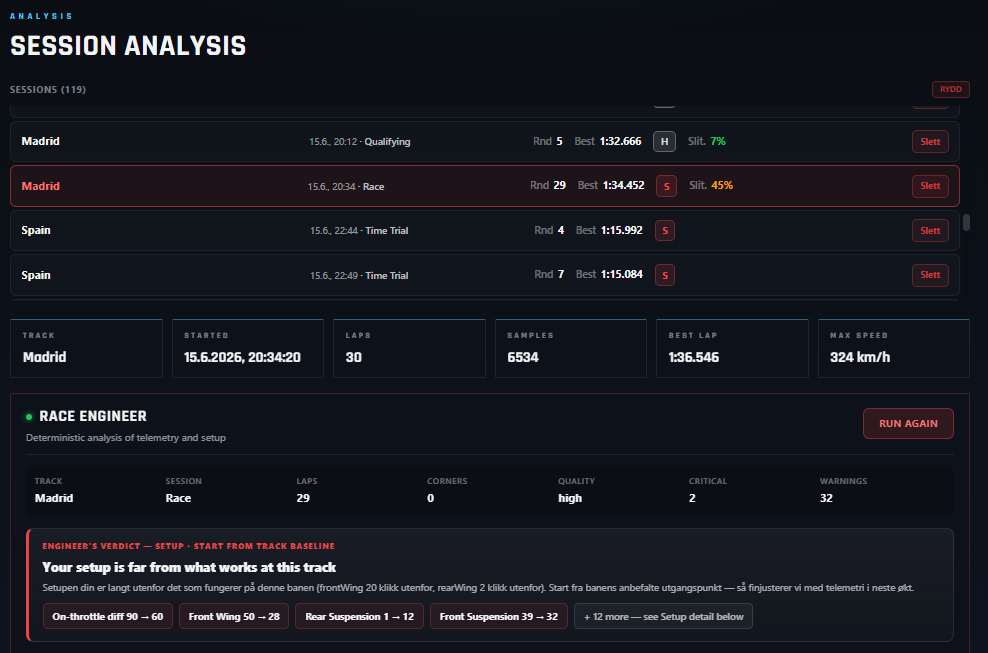Screen dimensions: 988x653
Task: Delete Spain Time Trial 22:44 with Slett
Action: pyautogui.click(x=930, y=231)
